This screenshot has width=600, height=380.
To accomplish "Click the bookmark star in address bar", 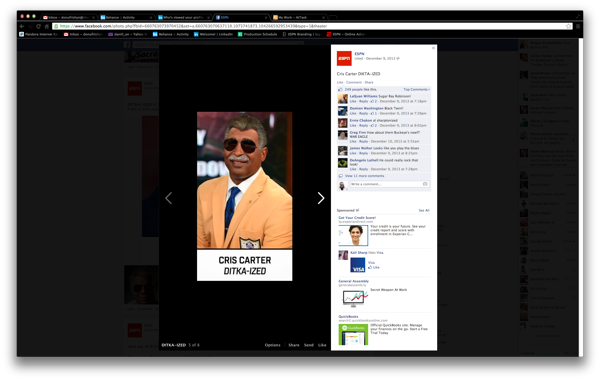I will click(569, 26).
